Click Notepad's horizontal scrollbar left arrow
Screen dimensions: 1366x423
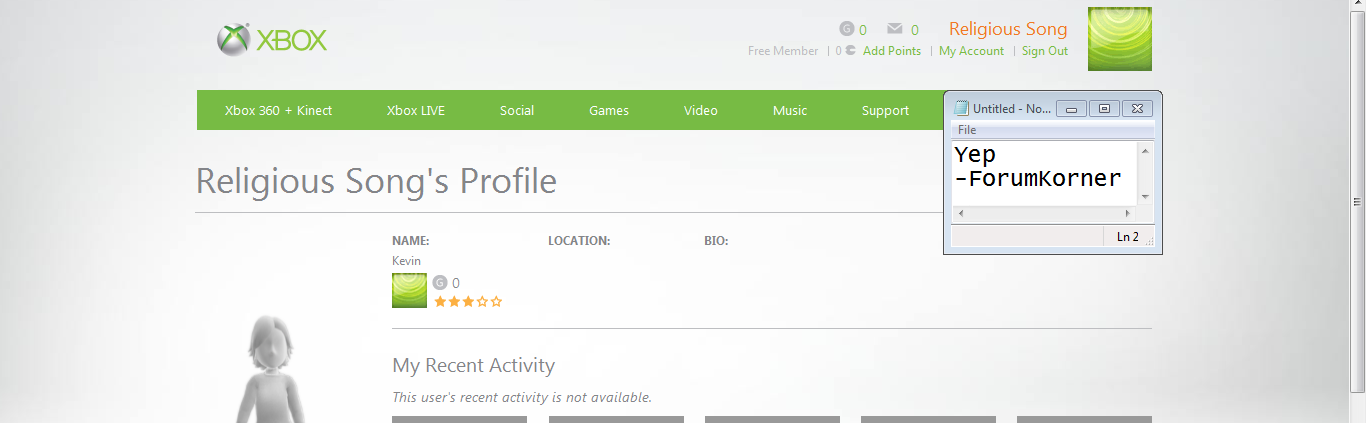pos(960,214)
